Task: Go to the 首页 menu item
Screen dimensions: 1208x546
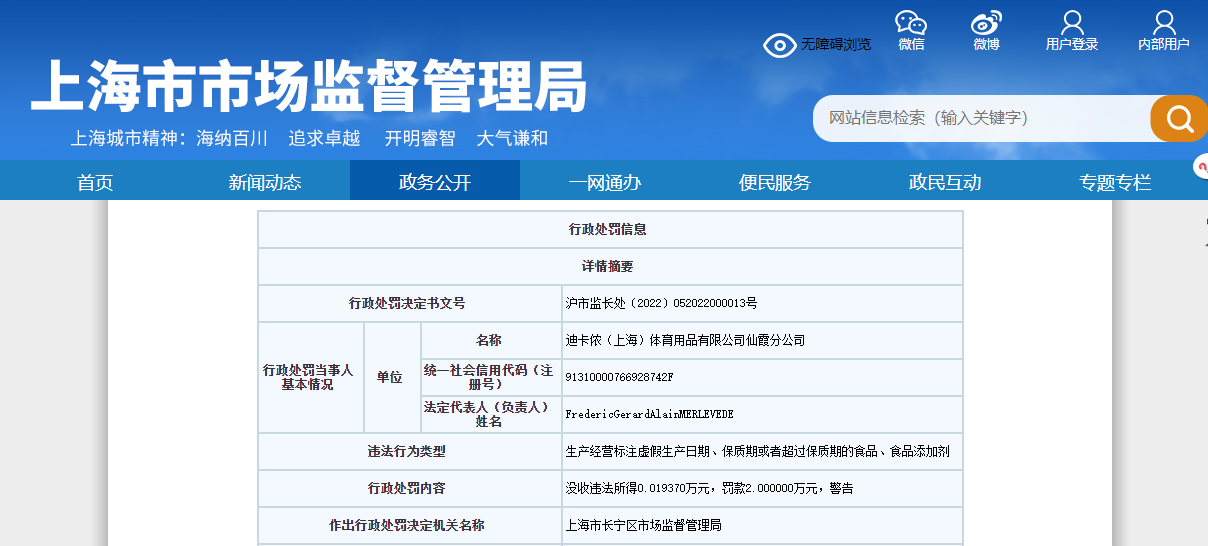Action: coord(95,182)
